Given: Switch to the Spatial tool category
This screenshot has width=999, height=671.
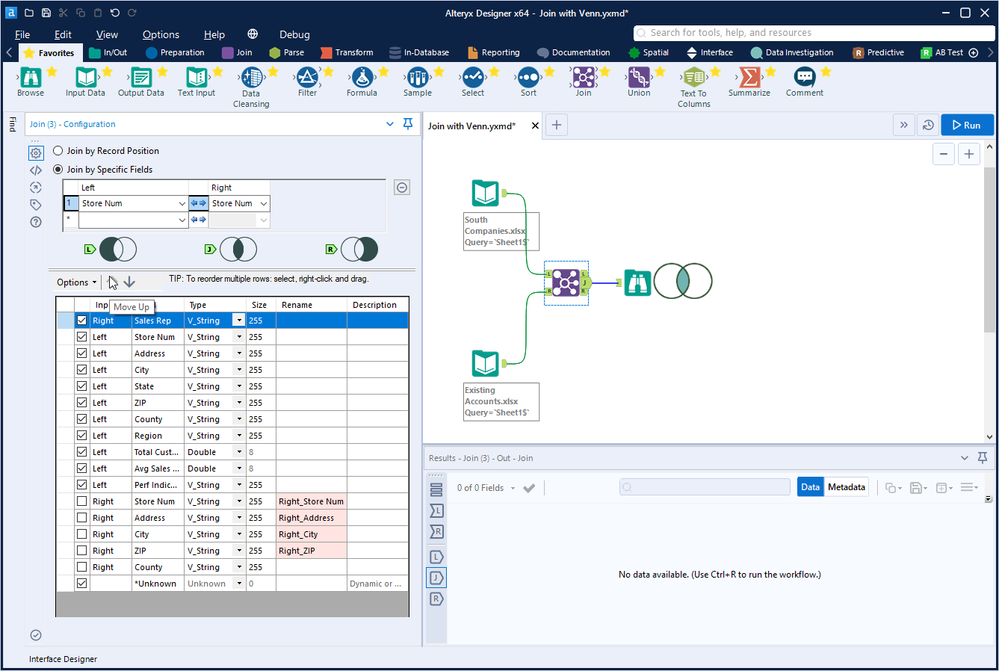Looking at the screenshot, I should coord(649,52).
